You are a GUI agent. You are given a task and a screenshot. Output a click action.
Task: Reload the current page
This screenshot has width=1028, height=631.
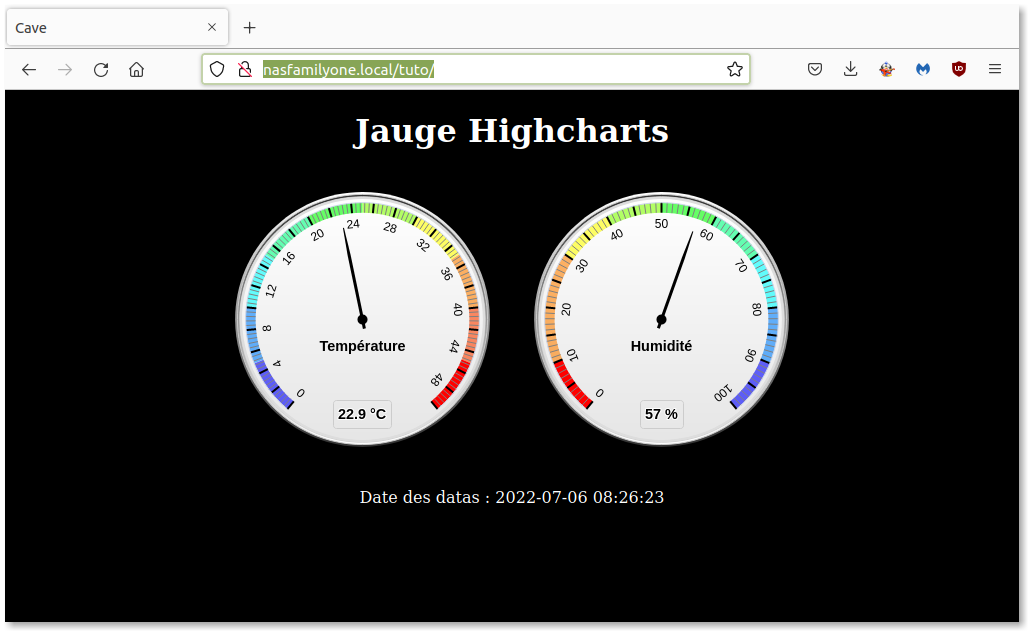pyautogui.click(x=101, y=70)
